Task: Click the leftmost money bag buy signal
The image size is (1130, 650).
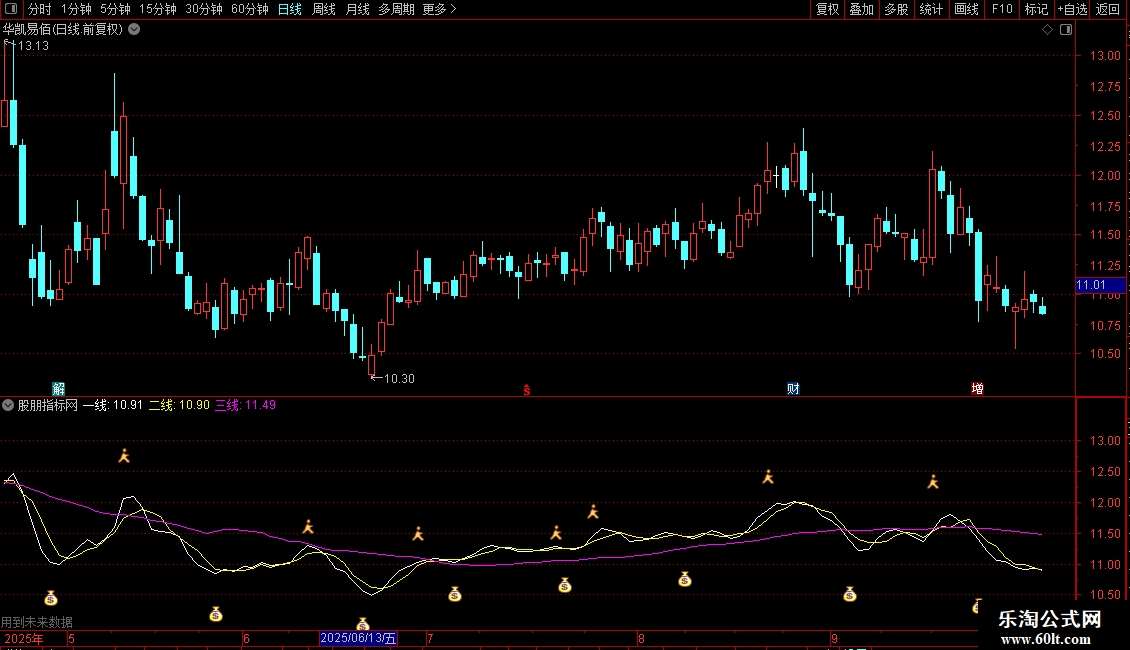Action: 50,598
